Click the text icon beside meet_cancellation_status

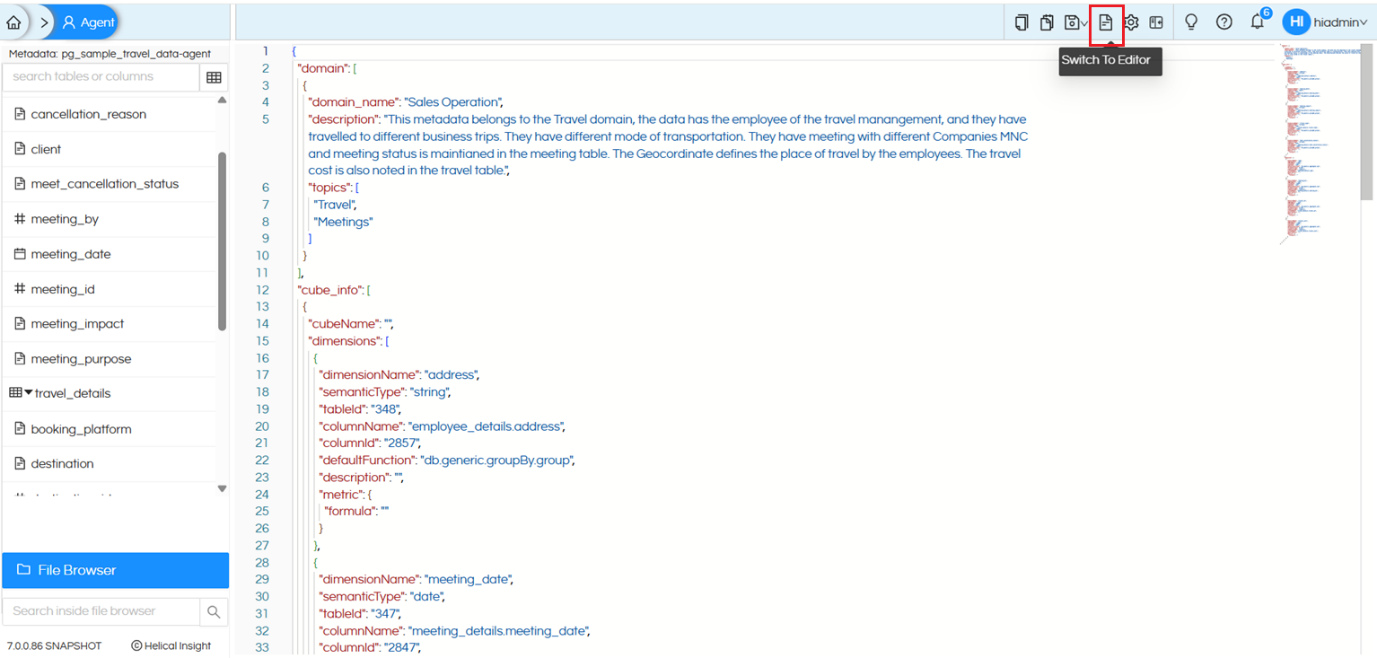coord(19,184)
